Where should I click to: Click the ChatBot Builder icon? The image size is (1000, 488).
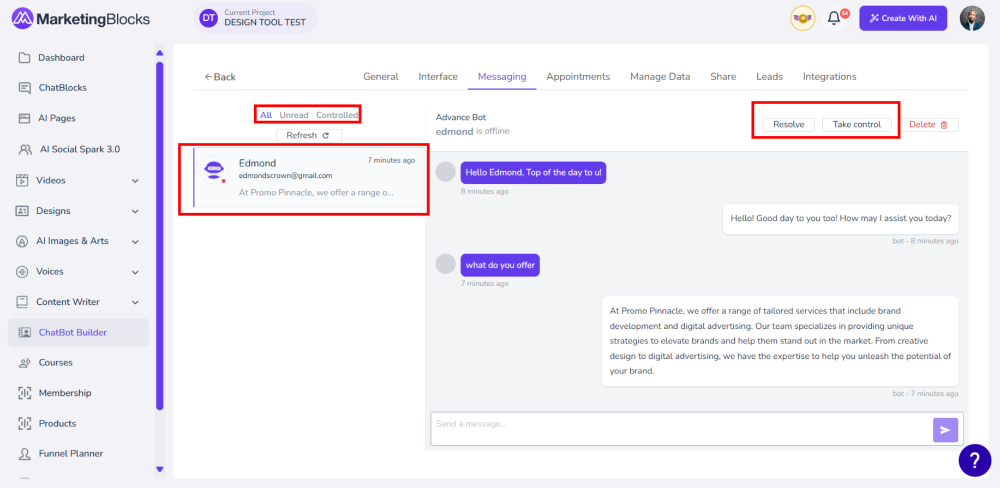pyautogui.click(x=24, y=332)
